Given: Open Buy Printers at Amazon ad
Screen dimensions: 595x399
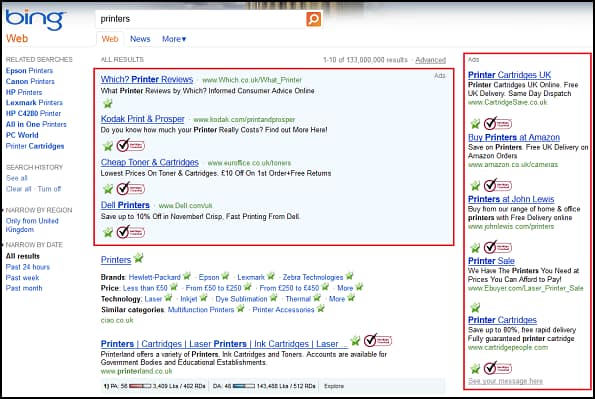Looking at the screenshot, I should 514,137.
